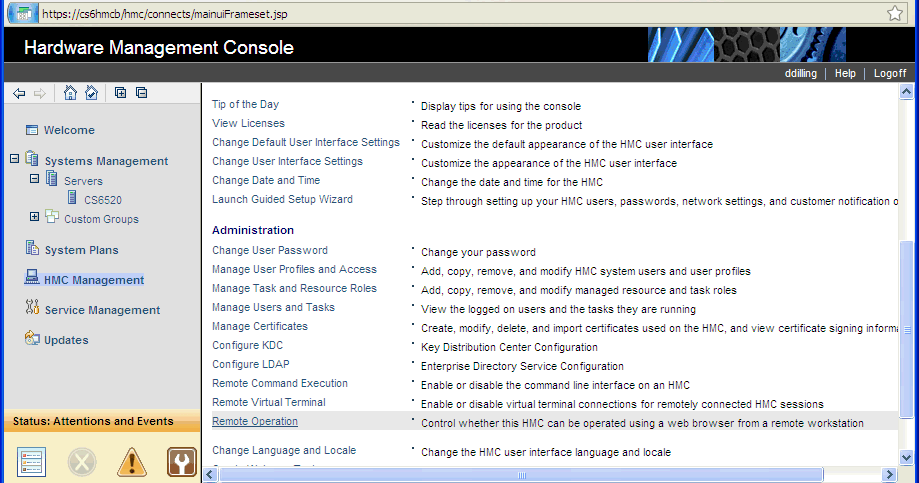Open Remote Command Execution link
The width and height of the screenshot is (919, 483).
pos(280,383)
